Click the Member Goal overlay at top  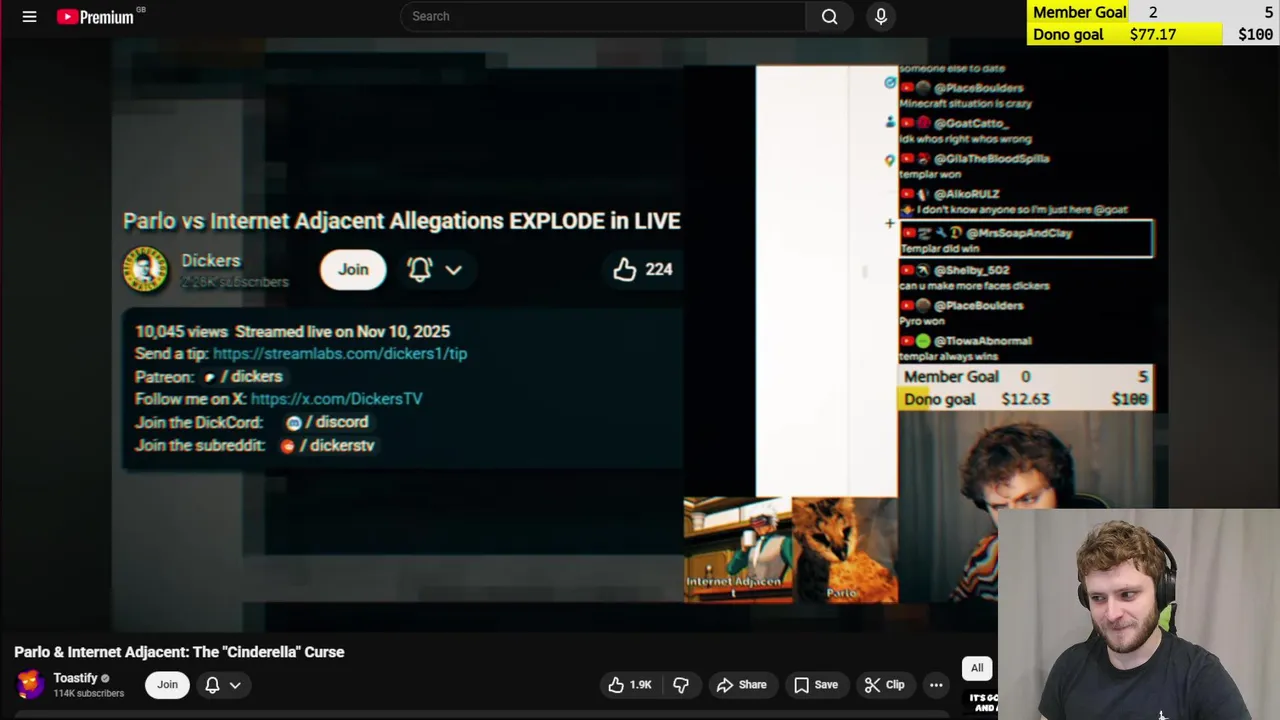1154,12
